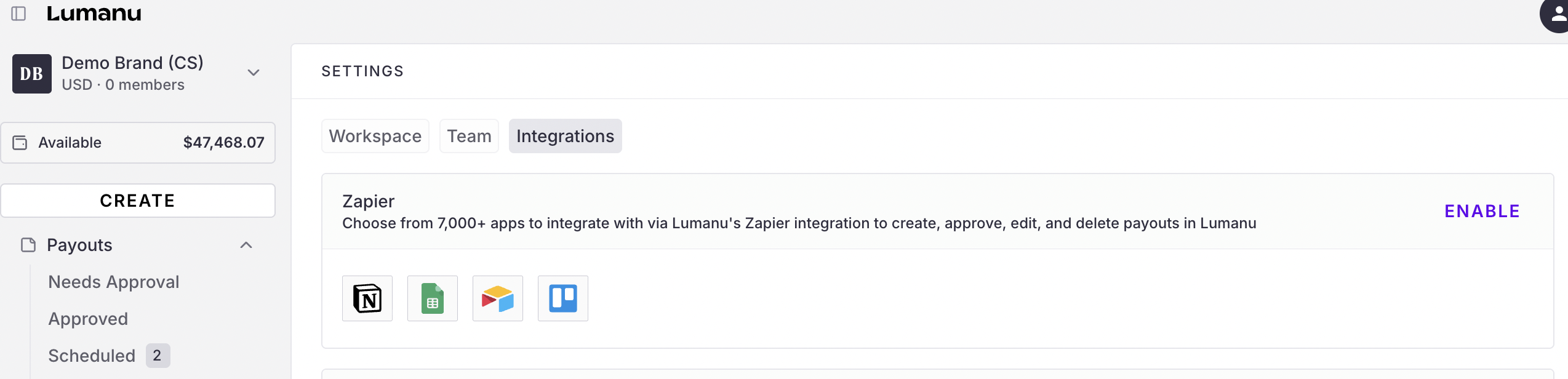Expand the Demo Brand workspace dropdown
The height and width of the screenshot is (379, 1568).
coord(254,73)
